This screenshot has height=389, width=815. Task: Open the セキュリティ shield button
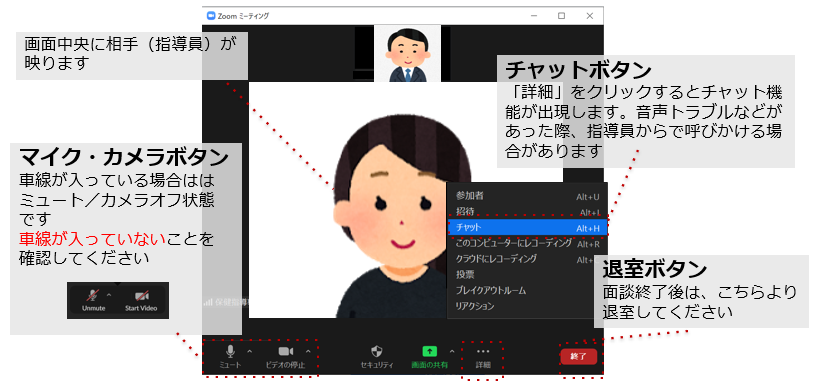click(x=377, y=357)
